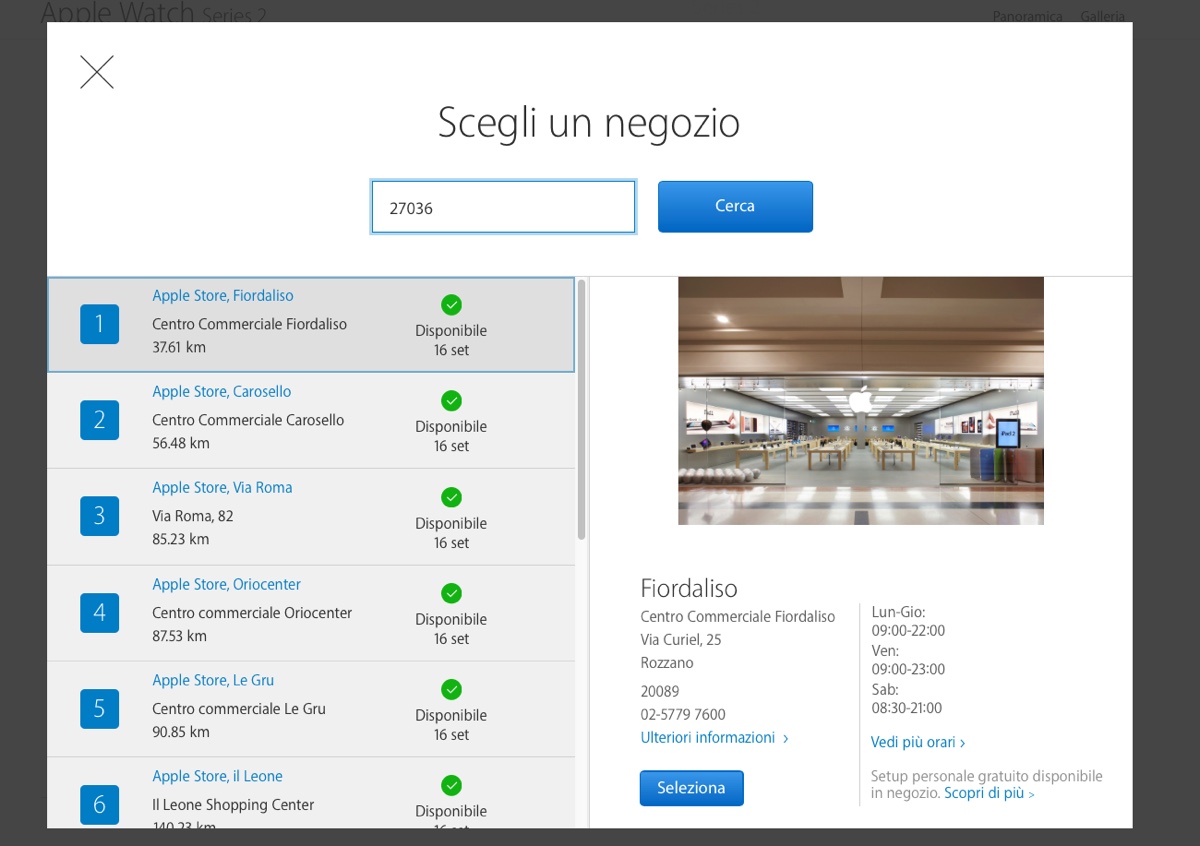The width and height of the screenshot is (1200, 846).
Task: Click the postal code 20089
Action: pyautogui.click(x=660, y=691)
